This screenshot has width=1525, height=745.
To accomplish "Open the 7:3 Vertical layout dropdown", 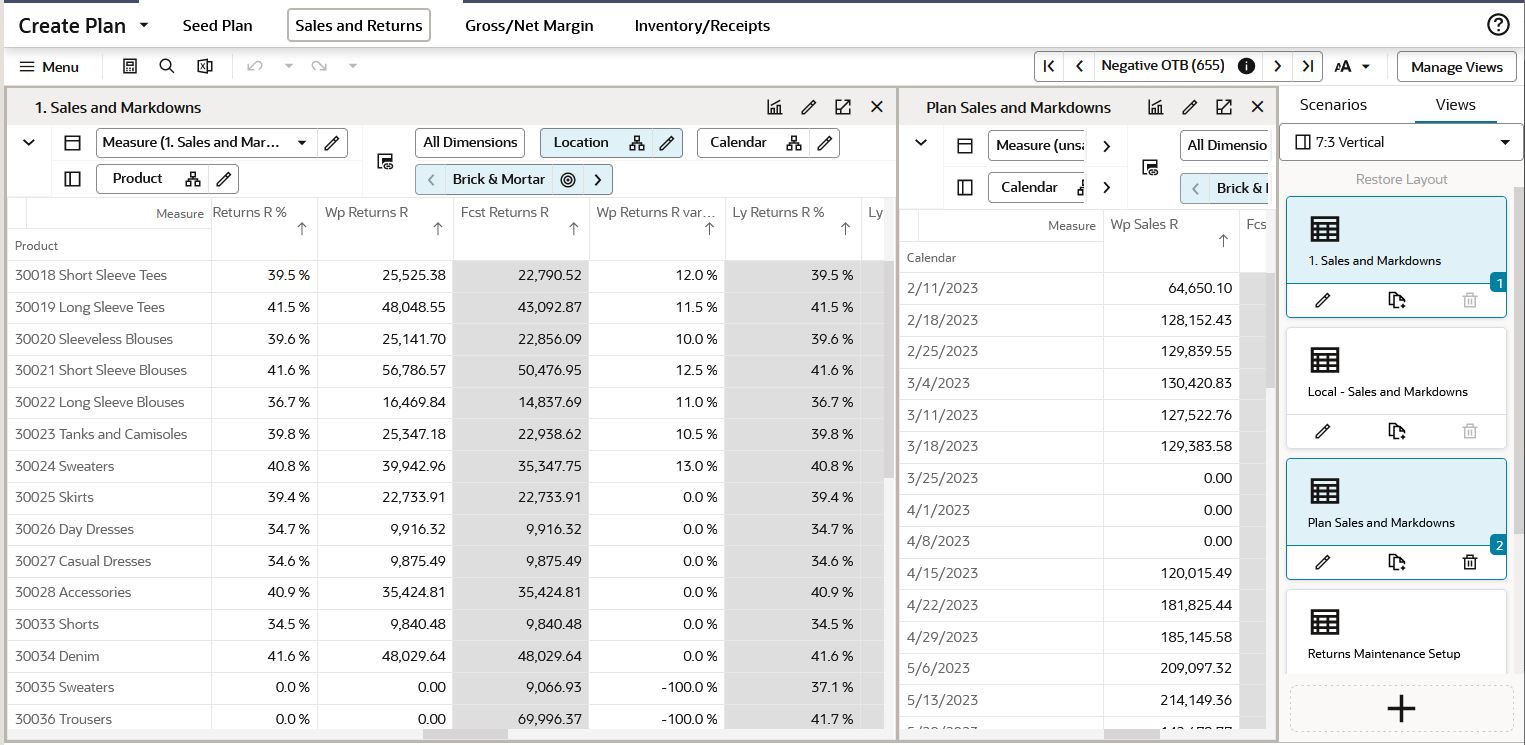I will 1401,142.
